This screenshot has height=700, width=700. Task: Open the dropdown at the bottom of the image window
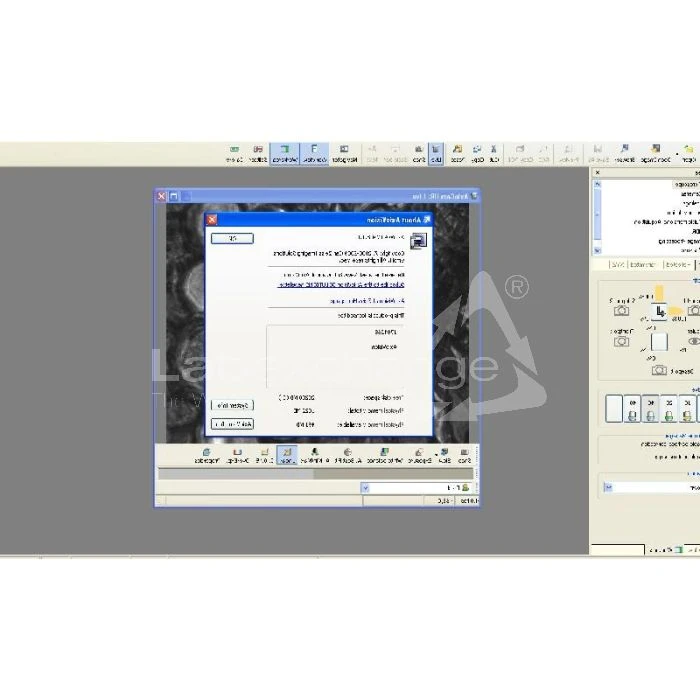(364, 487)
